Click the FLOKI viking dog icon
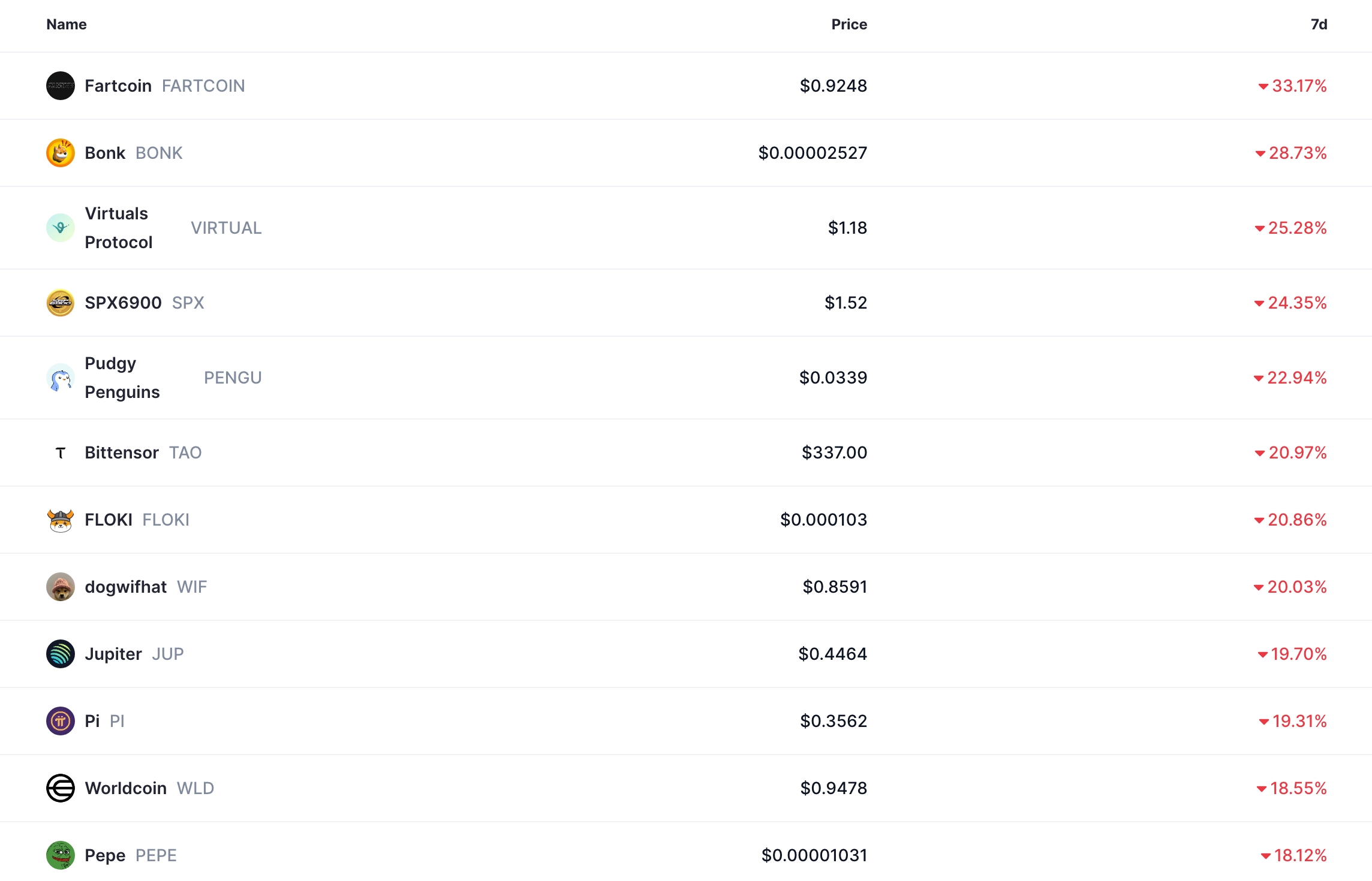This screenshot has height=881, width=1372. [61, 520]
